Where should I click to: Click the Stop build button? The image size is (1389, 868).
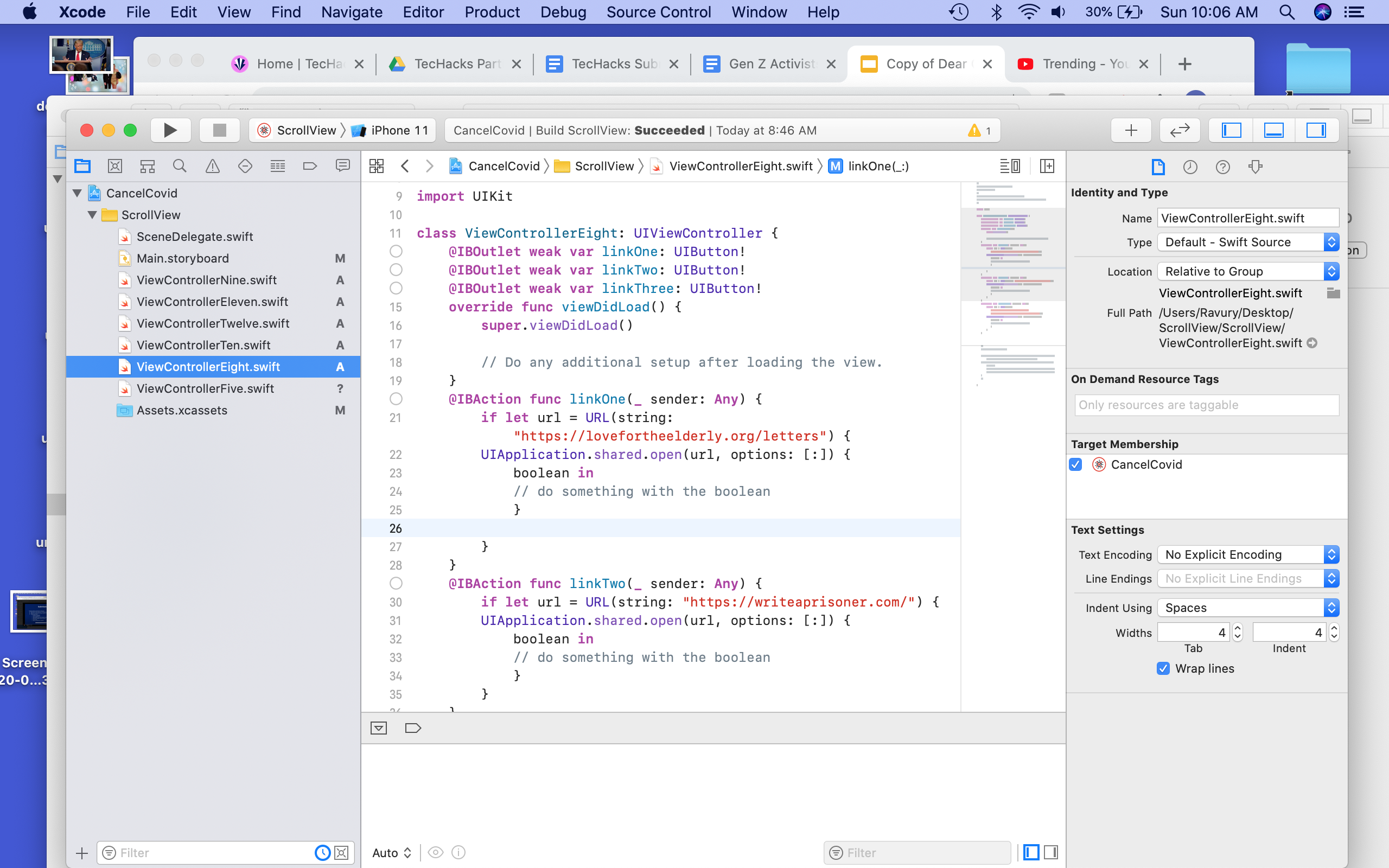[x=219, y=130]
